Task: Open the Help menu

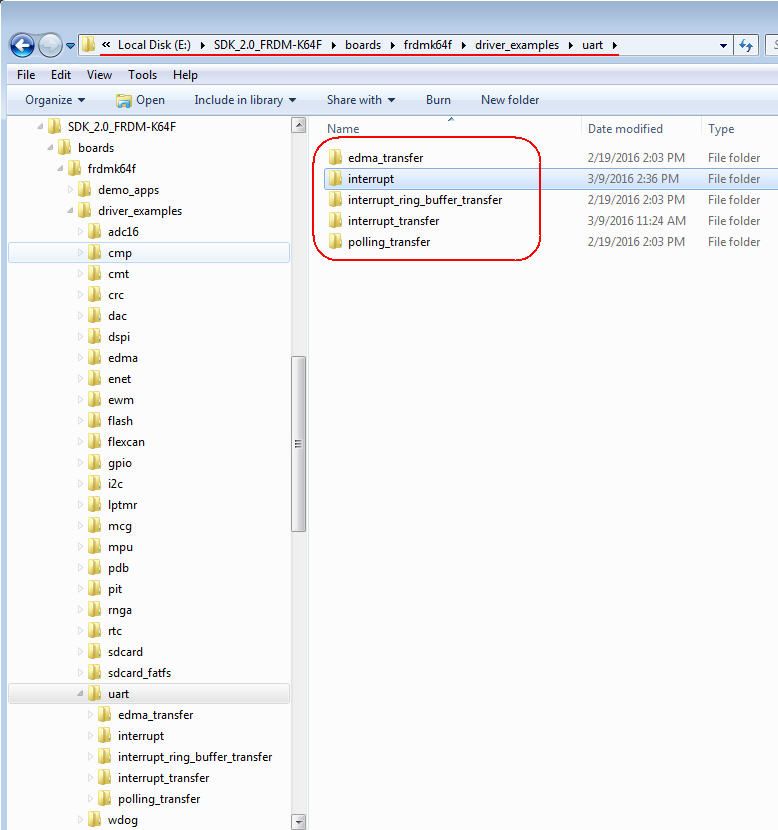Action: 185,75
